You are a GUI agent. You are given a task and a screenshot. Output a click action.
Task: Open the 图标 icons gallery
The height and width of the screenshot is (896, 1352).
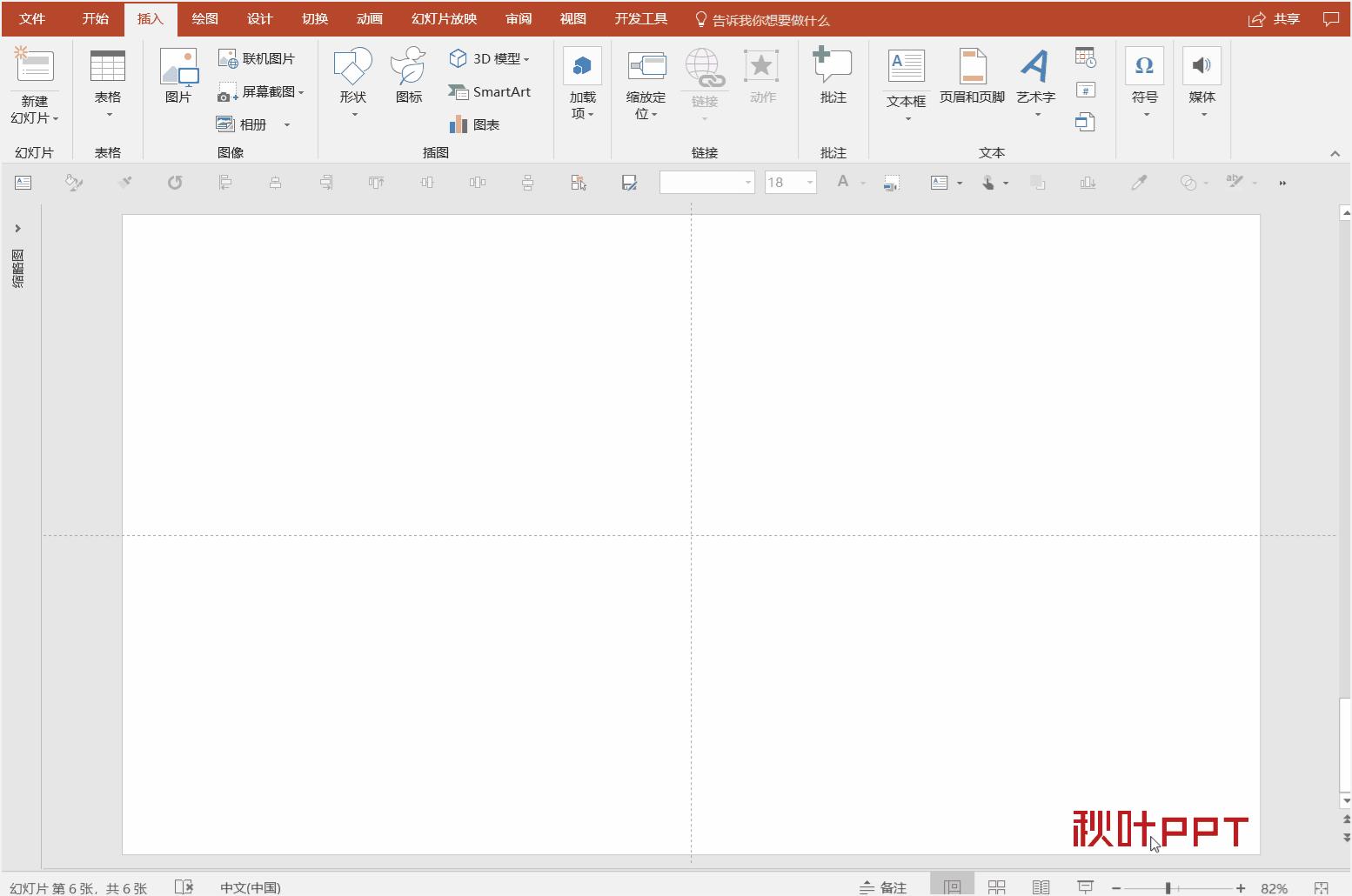pyautogui.click(x=408, y=75)
